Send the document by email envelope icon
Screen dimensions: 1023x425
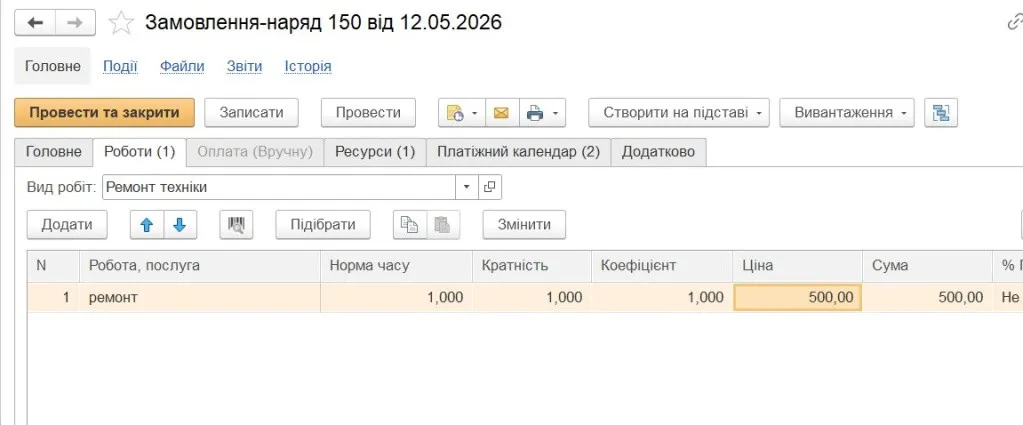click(x=501, y=113)
